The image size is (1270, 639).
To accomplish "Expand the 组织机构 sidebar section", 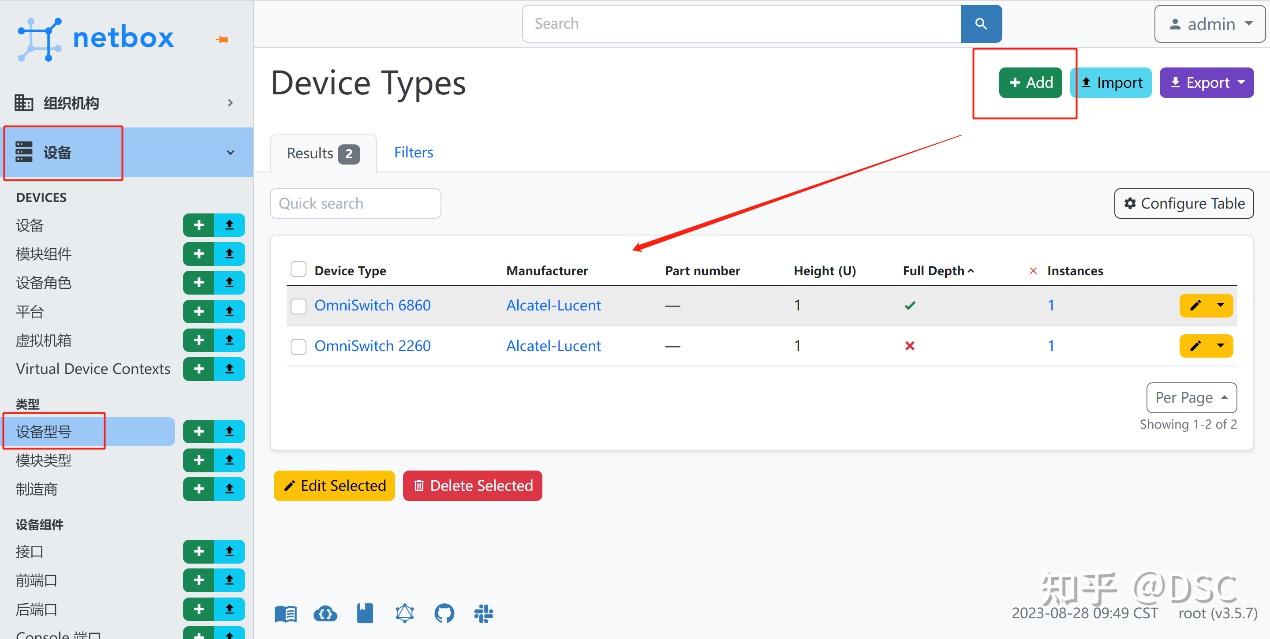I will pyautogui.click(x=126, y=103).
